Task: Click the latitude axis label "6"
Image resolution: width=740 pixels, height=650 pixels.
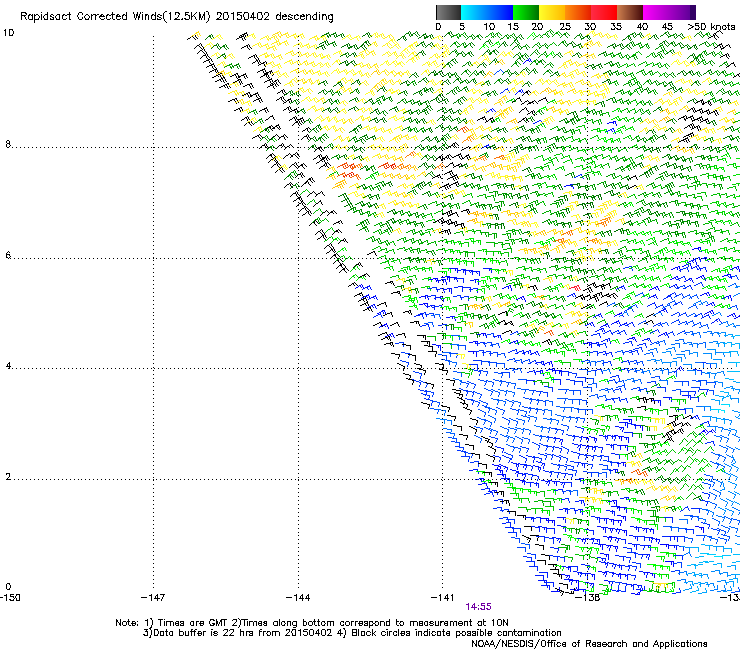Action: pyautogui.click(x=8, y=255)
